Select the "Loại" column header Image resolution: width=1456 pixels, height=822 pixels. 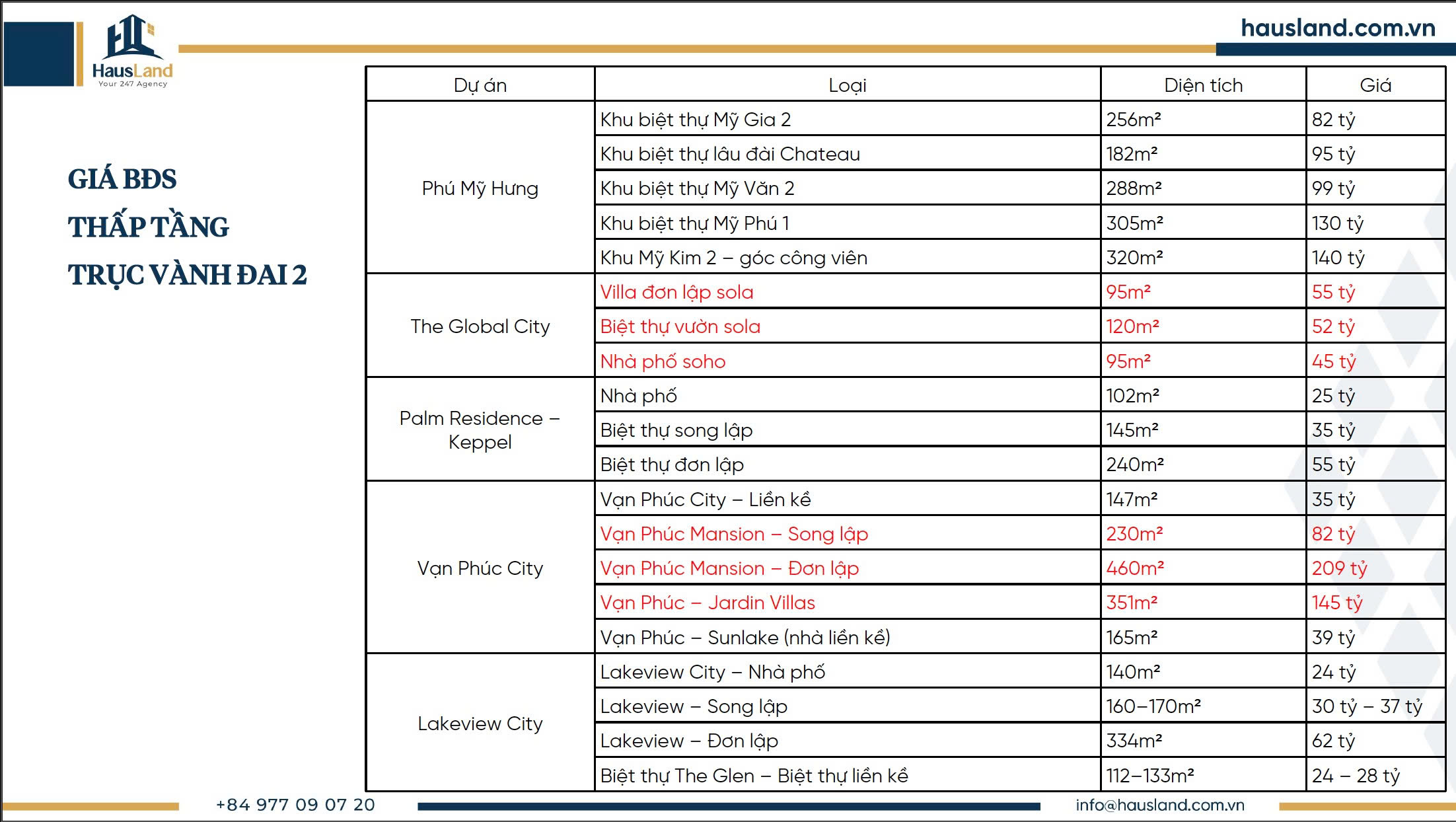click(x=848, y=85)
